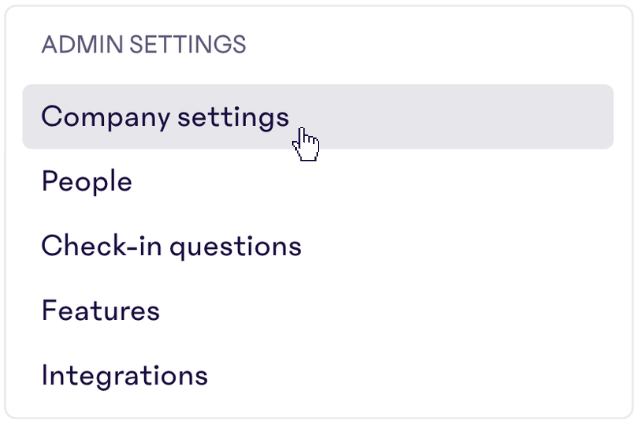Select Integrations under Admin Settings
Image resolution: width=640 pixels, height=424 pixels.
coord(124,376)
